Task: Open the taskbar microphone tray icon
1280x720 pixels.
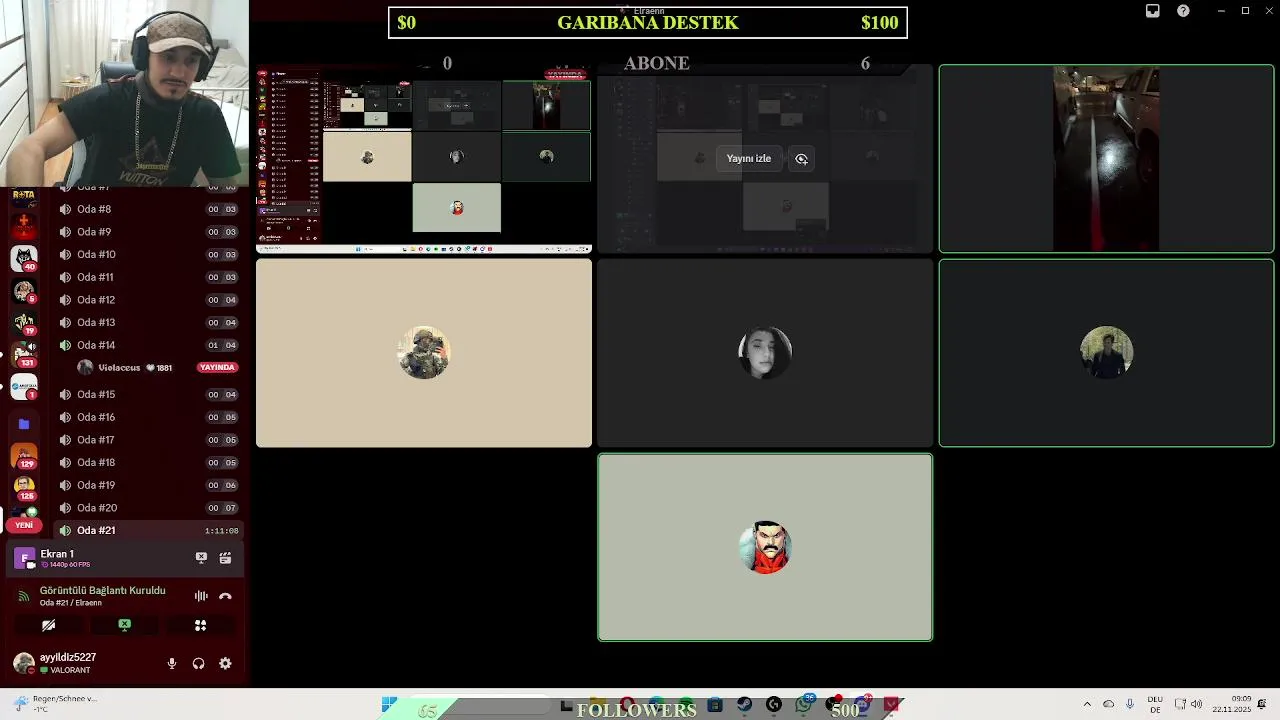Action: (1130, 705)
